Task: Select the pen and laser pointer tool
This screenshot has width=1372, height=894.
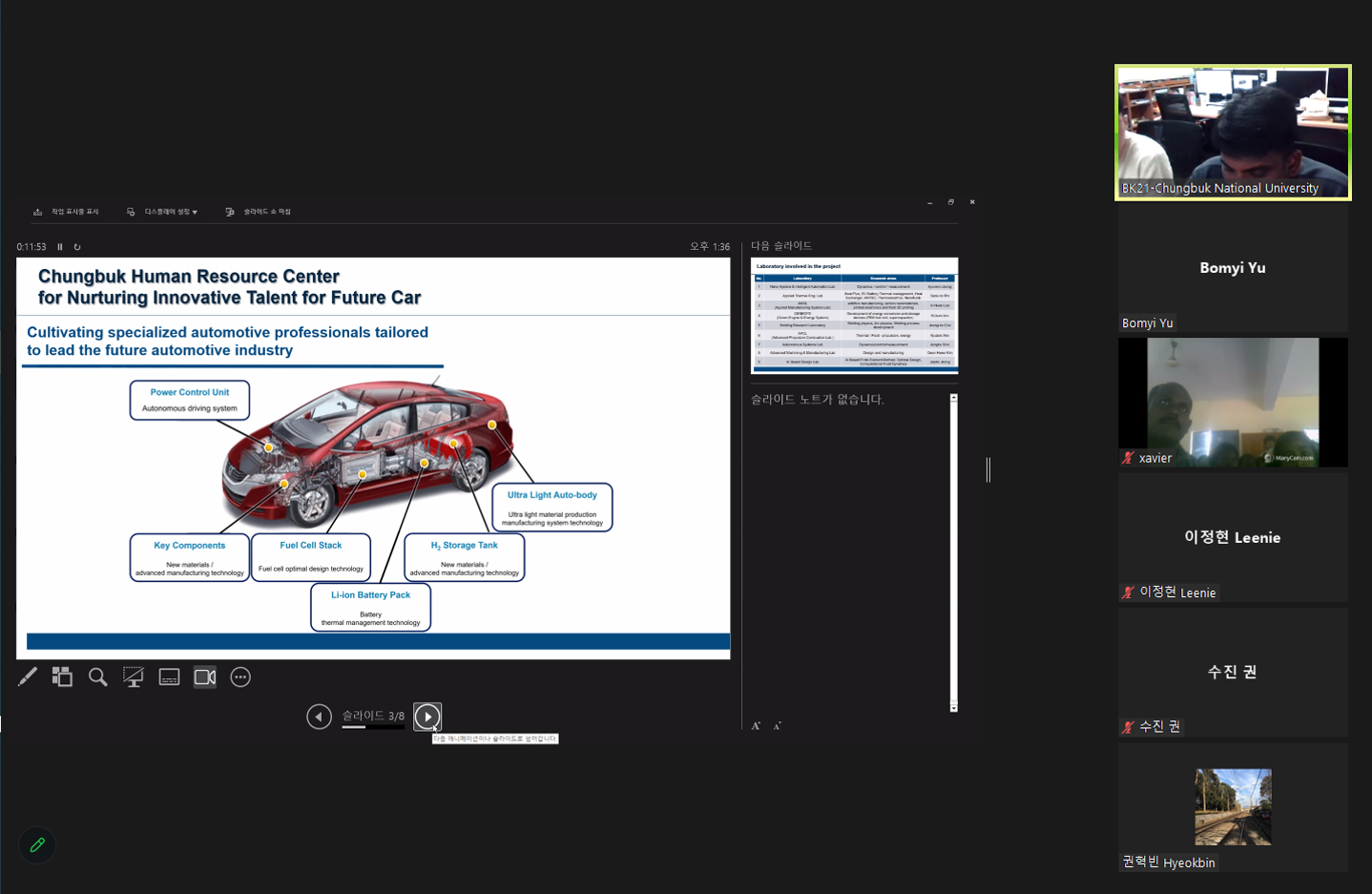Action: (28, 677)
